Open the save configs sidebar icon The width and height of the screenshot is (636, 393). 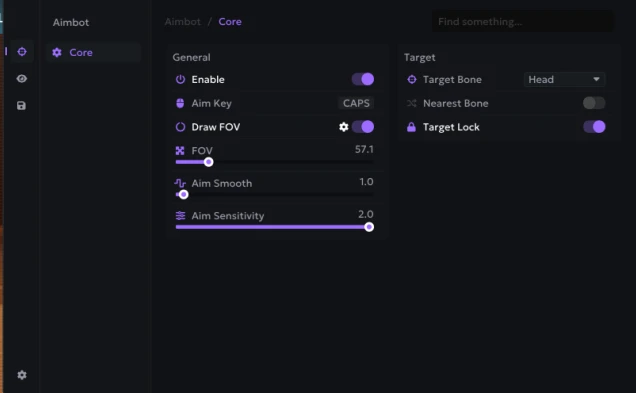21,105
